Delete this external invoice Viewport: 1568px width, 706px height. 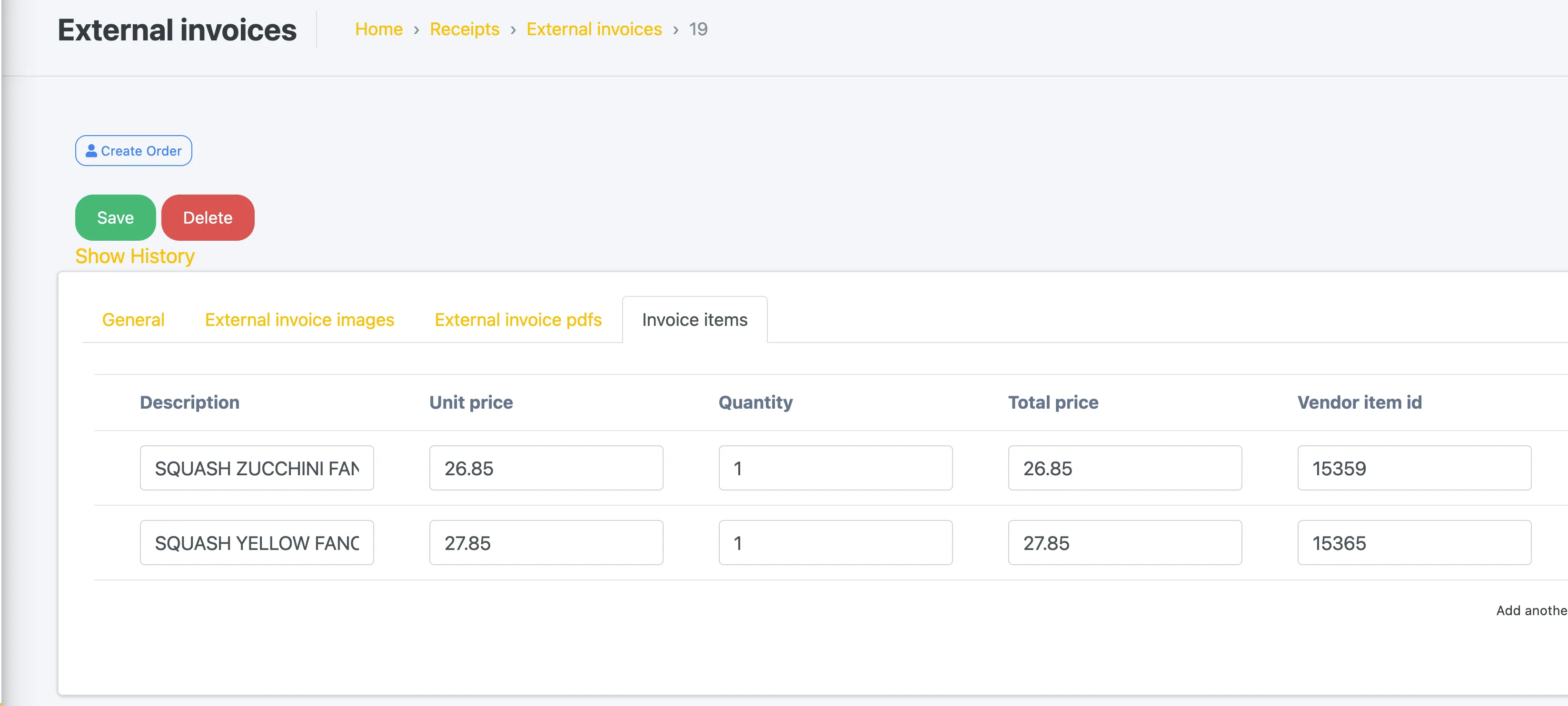(208, 218)
